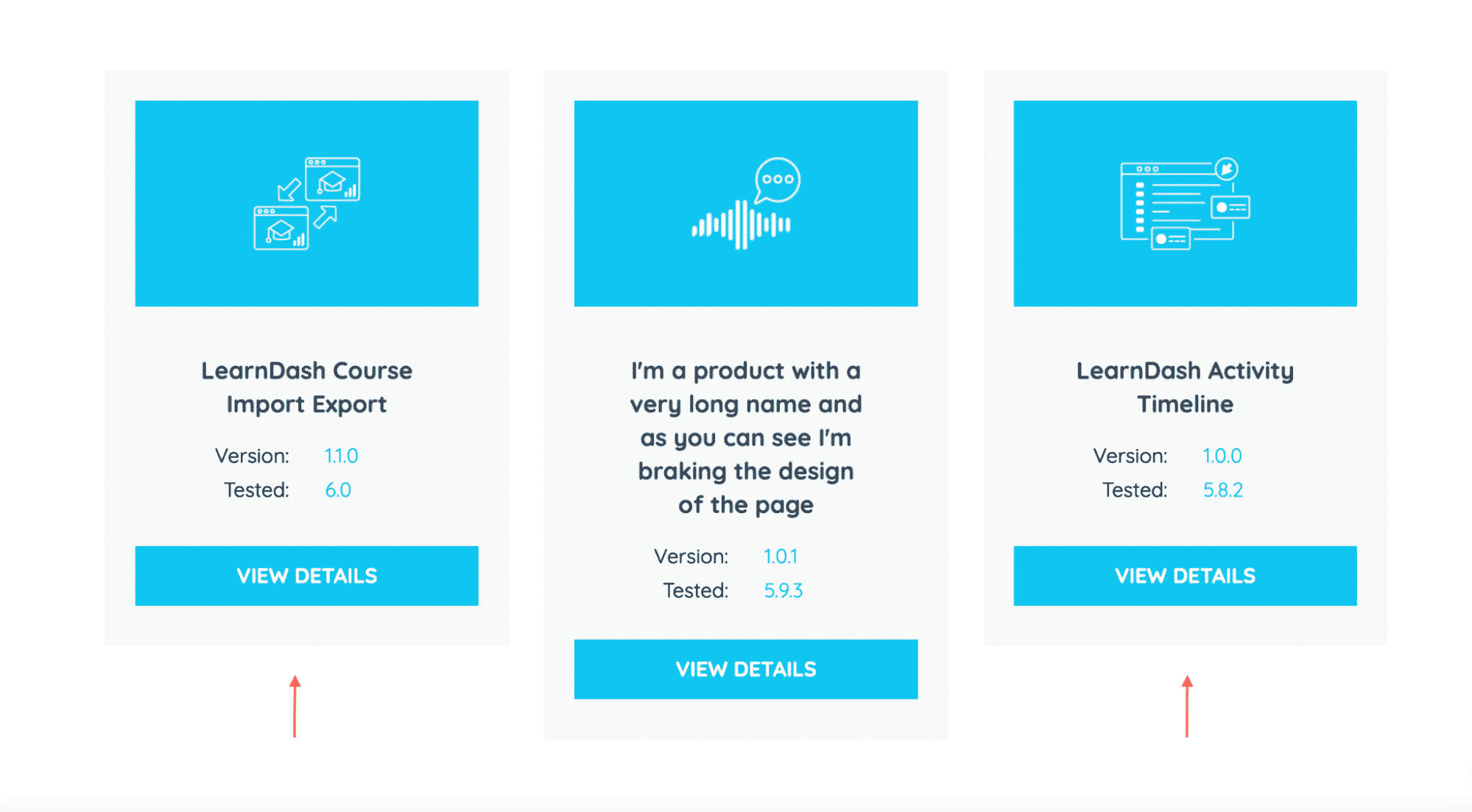Image resolution: width=1472 pixels, height=812 pixels.
Task: View details for Course Import Export
Action: pyautogui.click(x=307, y=576)
